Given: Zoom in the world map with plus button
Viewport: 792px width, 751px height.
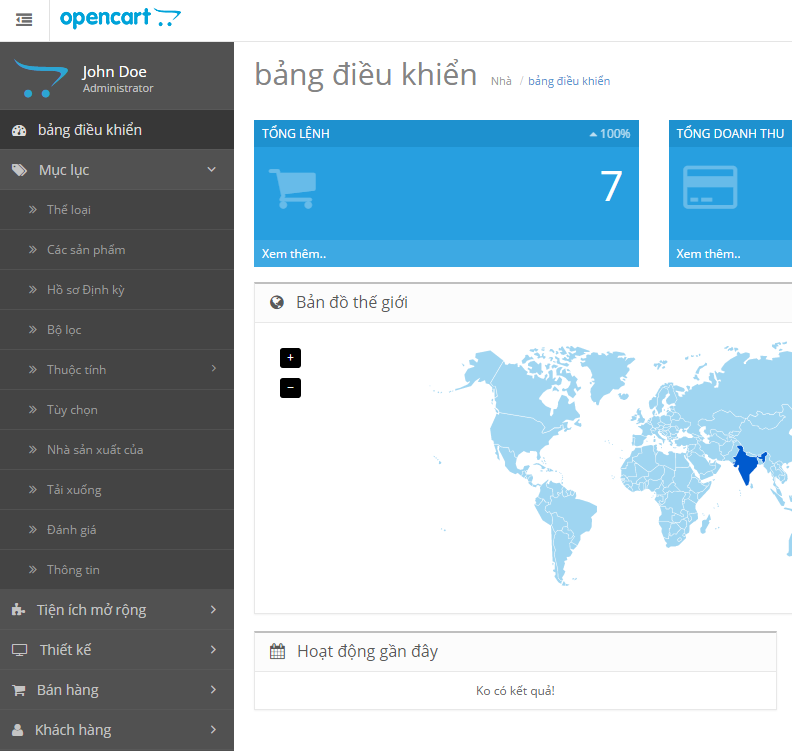Looking at the screenshot, I should 290,358.
